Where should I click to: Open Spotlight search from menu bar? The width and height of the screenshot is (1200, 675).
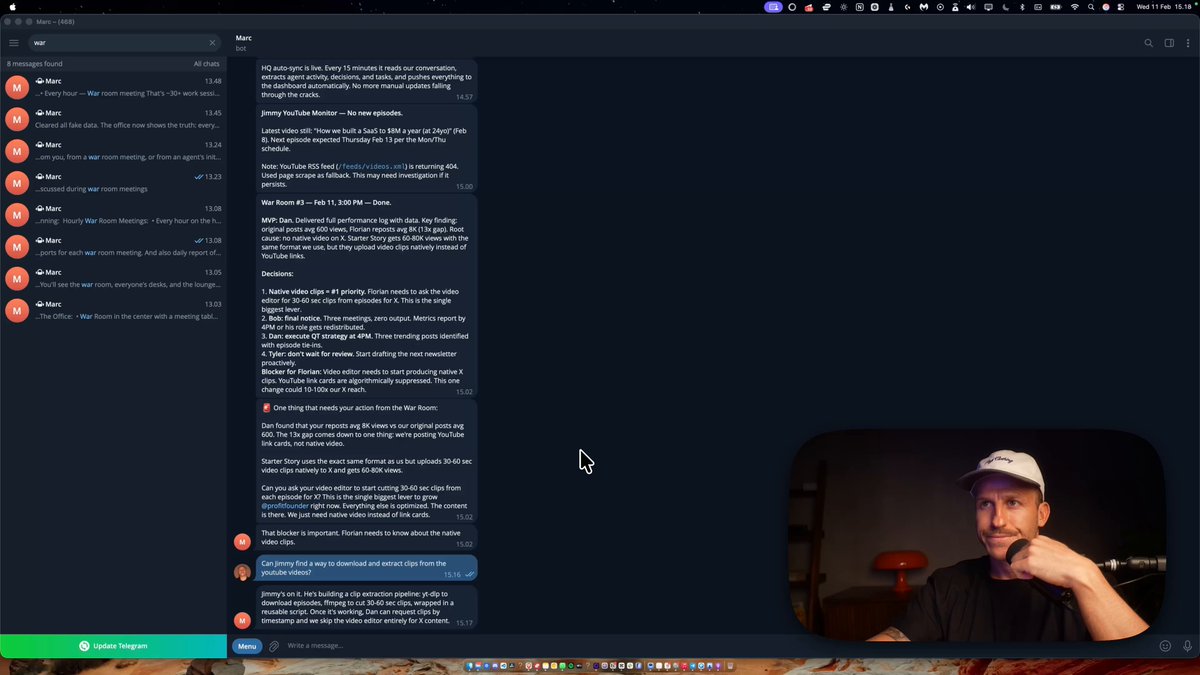coord(1091,6)
